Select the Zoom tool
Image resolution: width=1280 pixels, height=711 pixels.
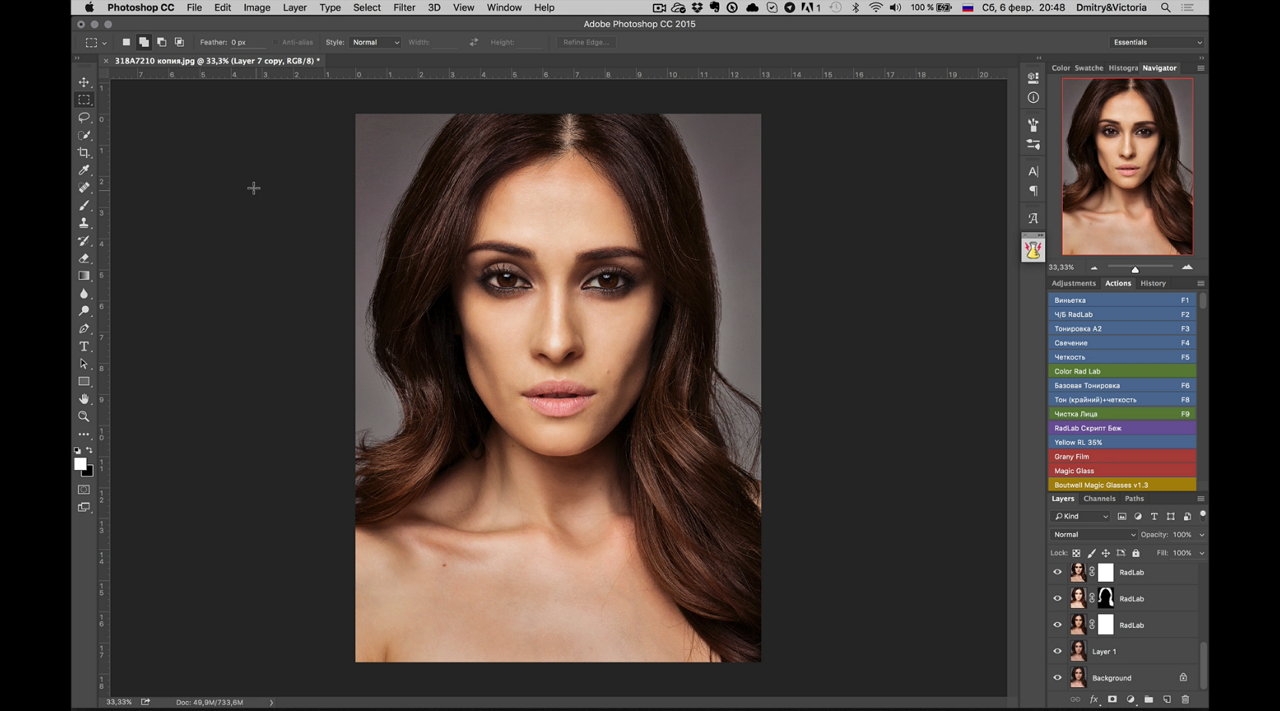[x=84, y=416]
